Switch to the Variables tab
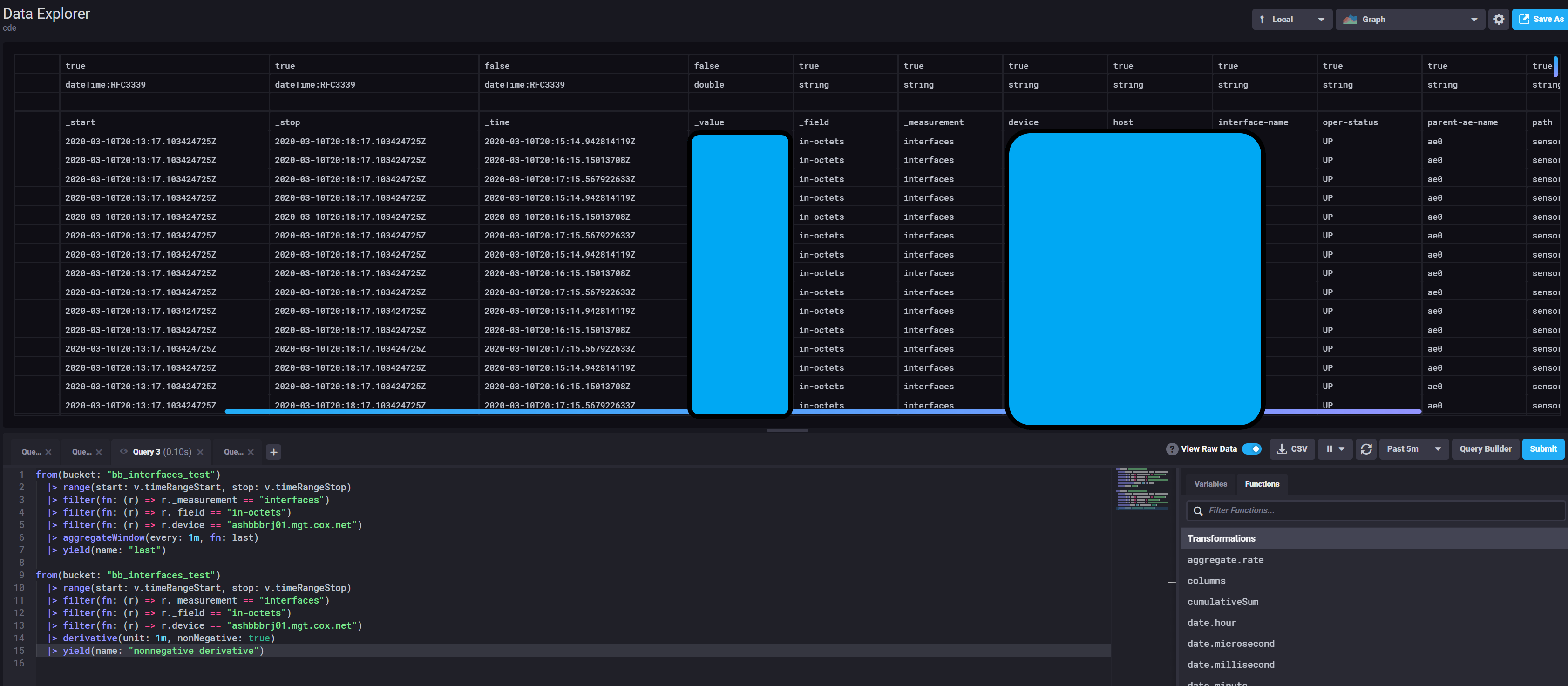This screenshot has width=1568, height=686. pyautogui.click(x=1210, y=484)
